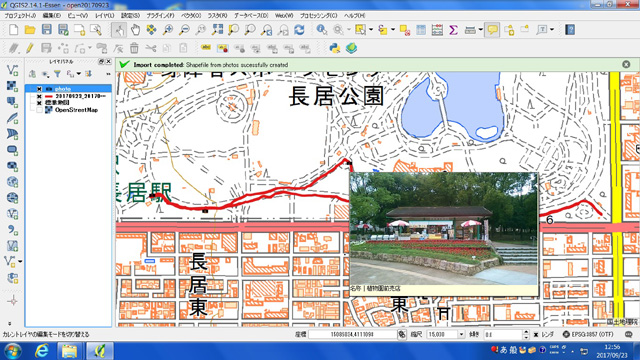The height and width of the screenshot is (360, 640).
Task: Activate the Zoom In magnifier tool
Action: pos(168,30)
